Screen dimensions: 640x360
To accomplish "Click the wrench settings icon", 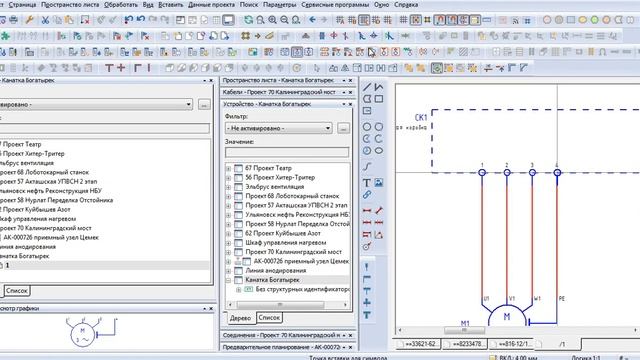I will click(x=29, y=20).
